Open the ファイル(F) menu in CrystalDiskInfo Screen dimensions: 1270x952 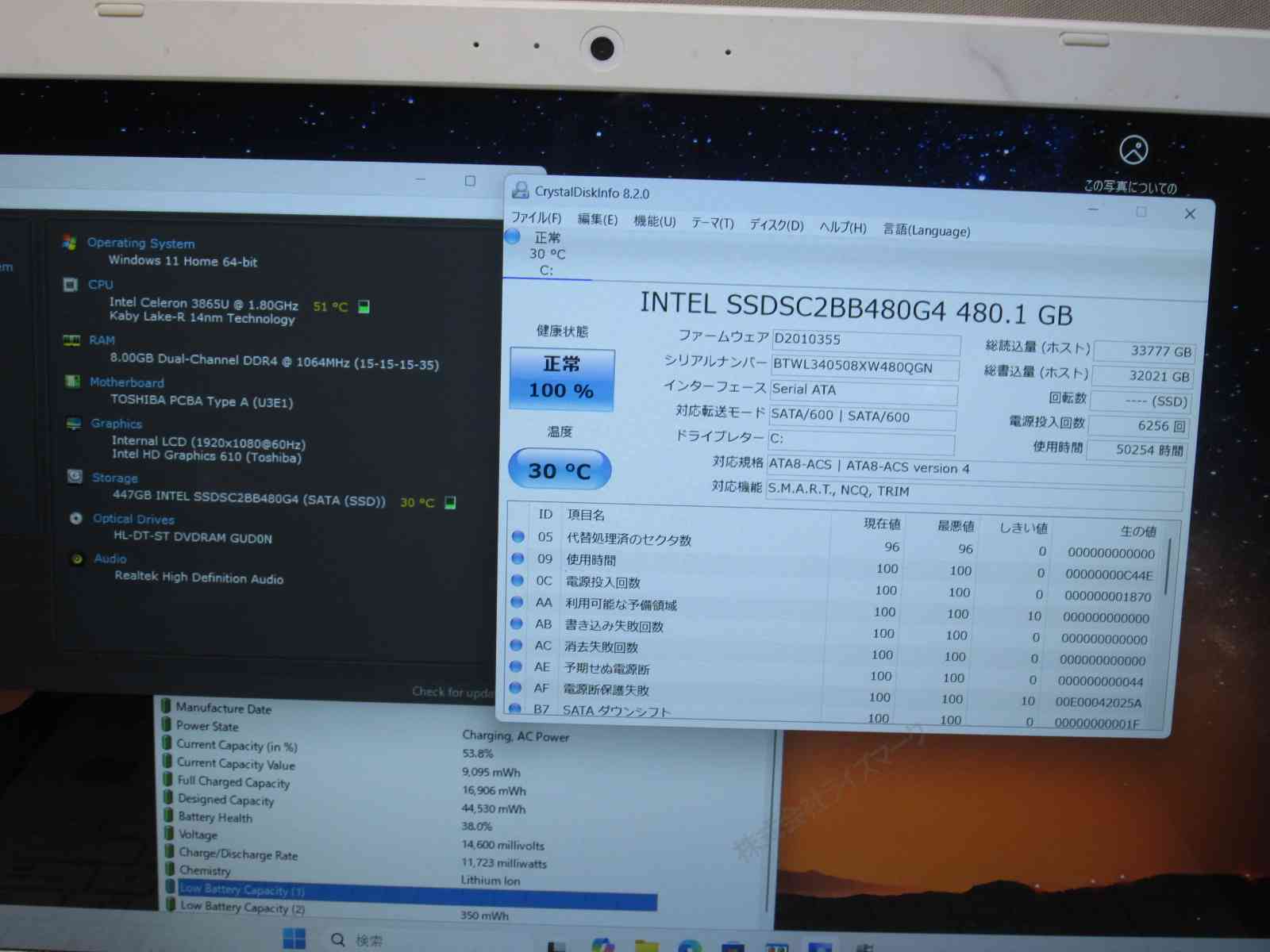click(536, 217)
